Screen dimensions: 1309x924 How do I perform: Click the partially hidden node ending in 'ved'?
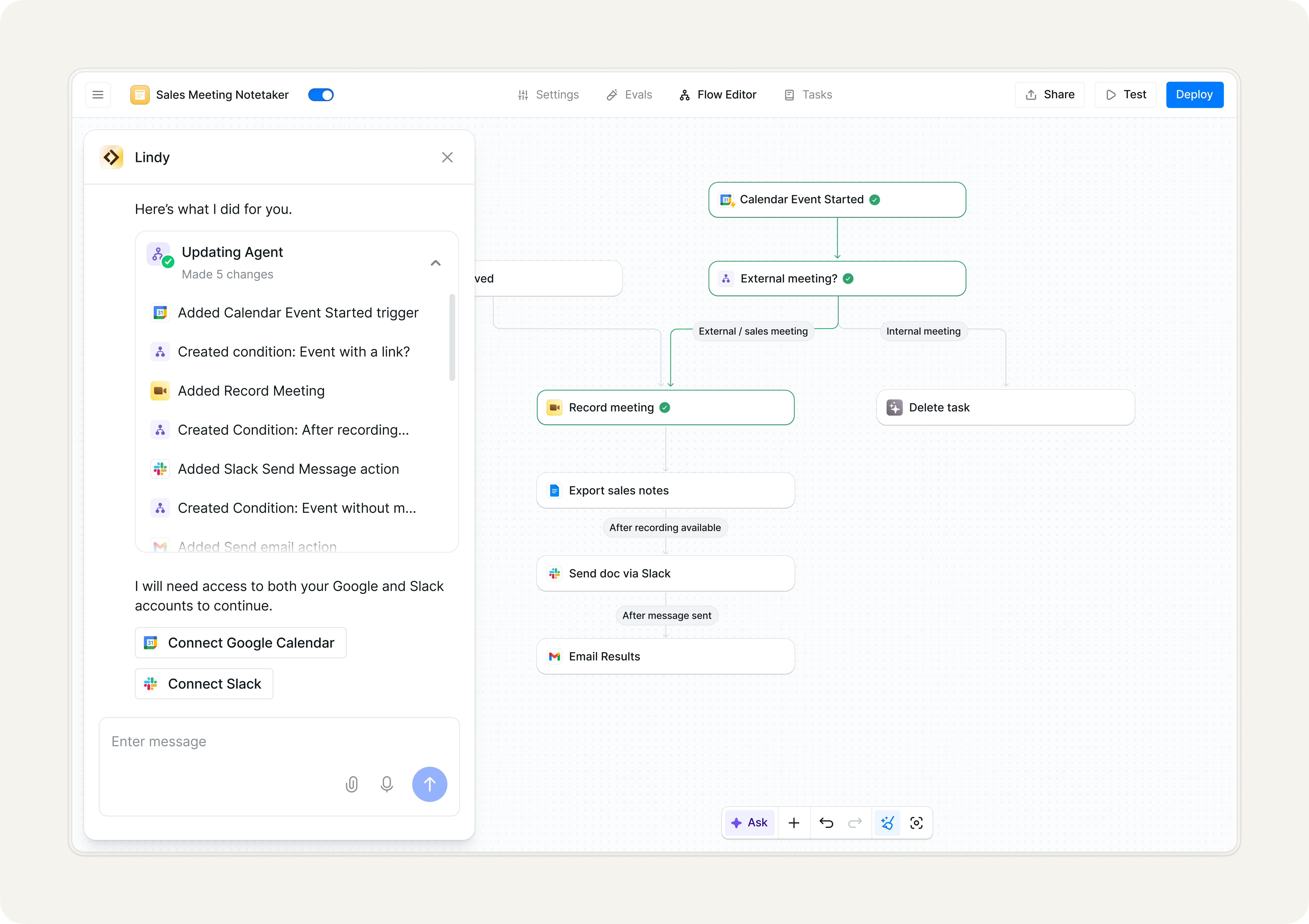pos(549,279)
